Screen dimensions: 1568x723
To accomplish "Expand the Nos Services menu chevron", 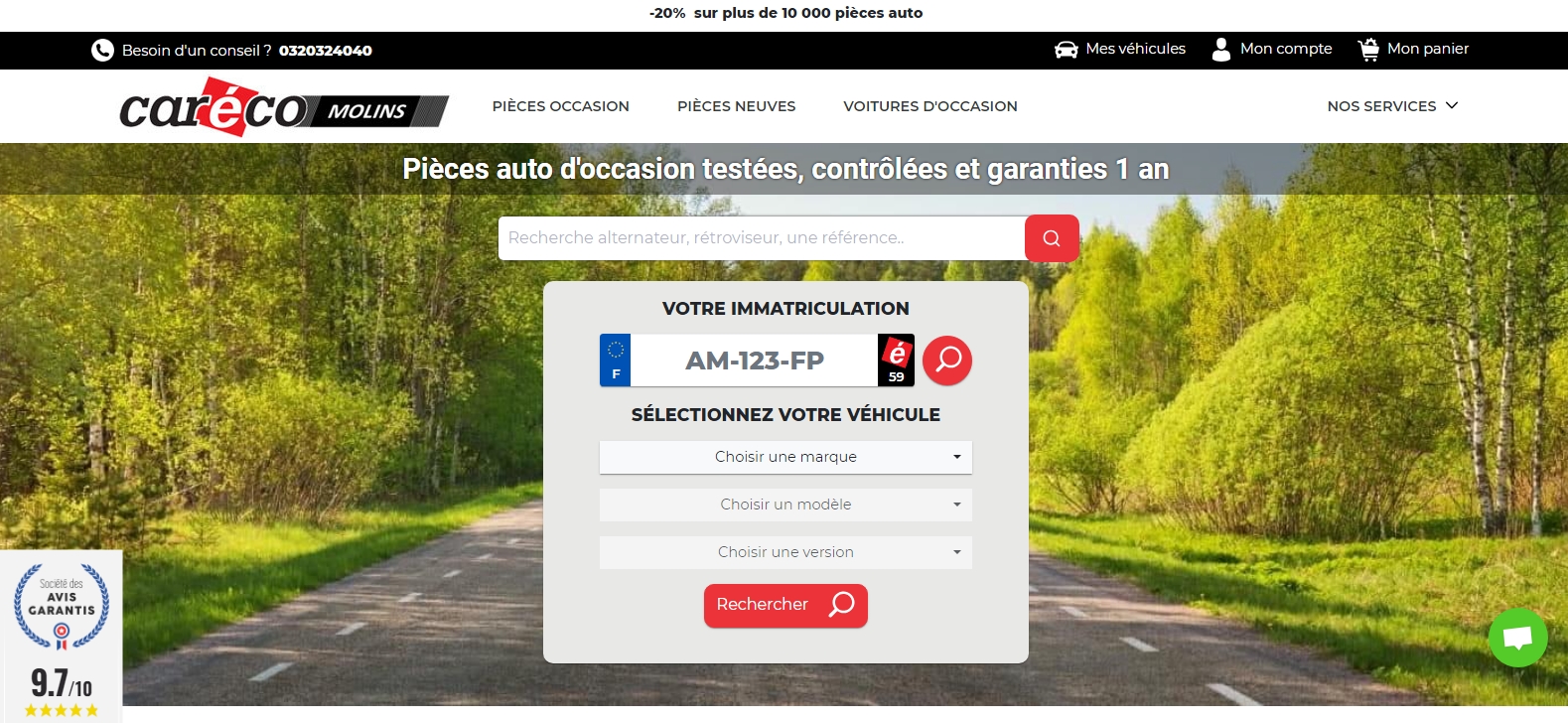I will (1452, 105).
